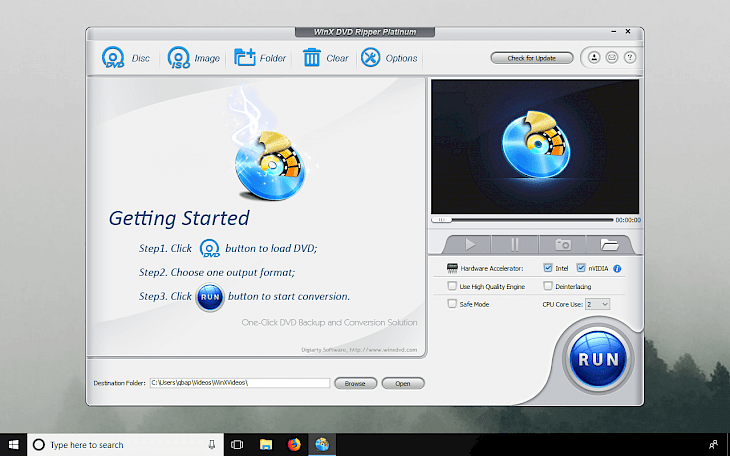
Task: Click the 00:00:00 playback time
Action: click(628, 220)
